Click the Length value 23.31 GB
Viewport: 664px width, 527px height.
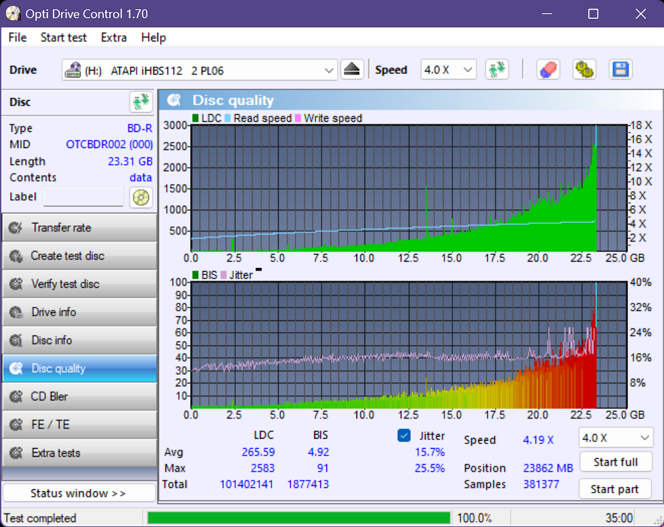(130, 161)
